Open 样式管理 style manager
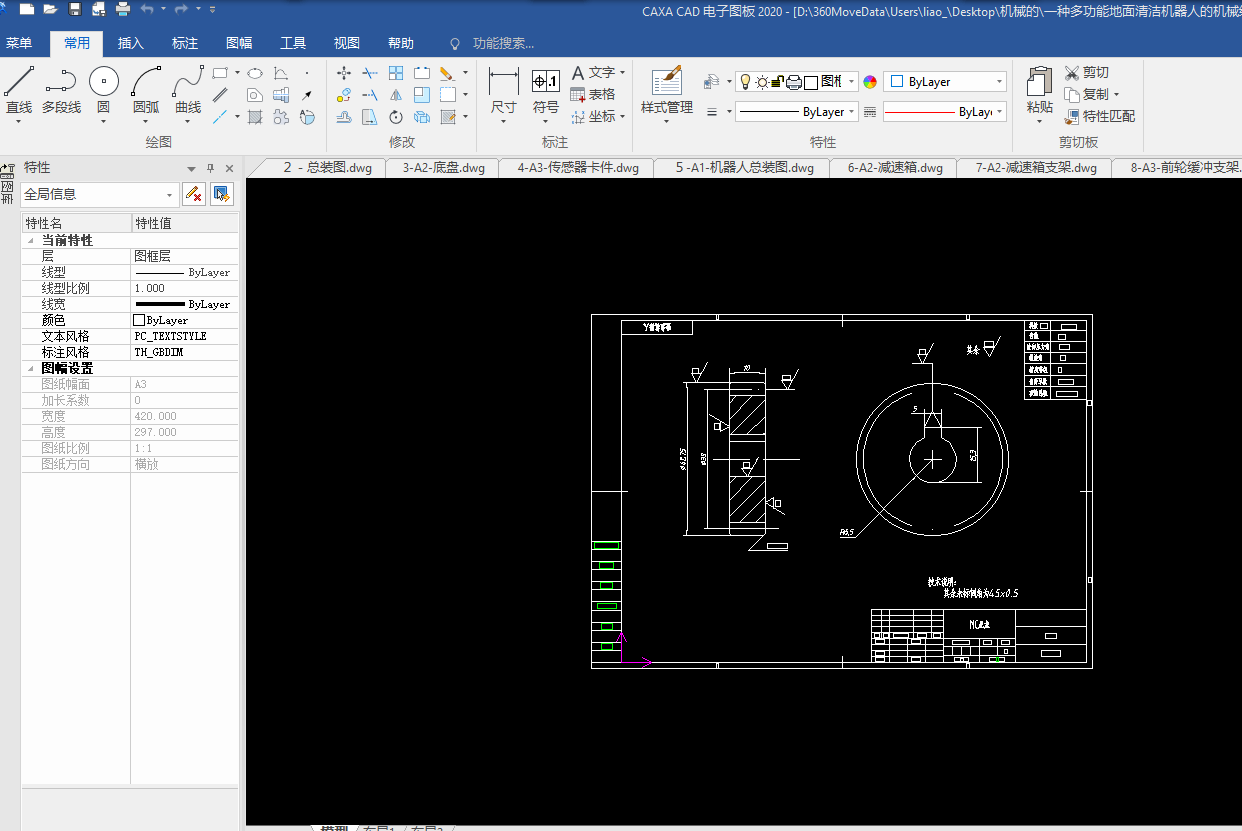This screenshot has height=831, width=1242. tap(666, 82)
